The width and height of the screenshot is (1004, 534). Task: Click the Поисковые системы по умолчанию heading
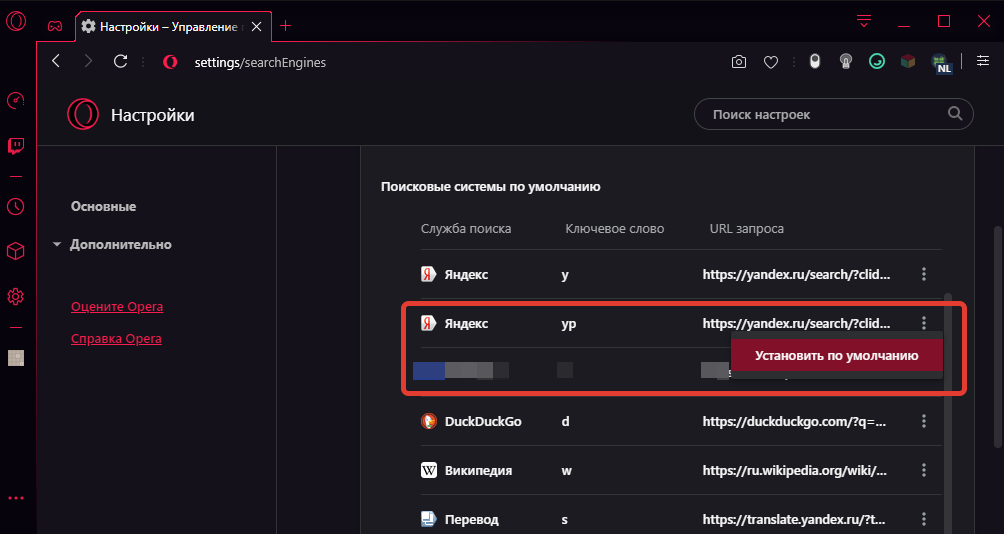coord(490,187)
